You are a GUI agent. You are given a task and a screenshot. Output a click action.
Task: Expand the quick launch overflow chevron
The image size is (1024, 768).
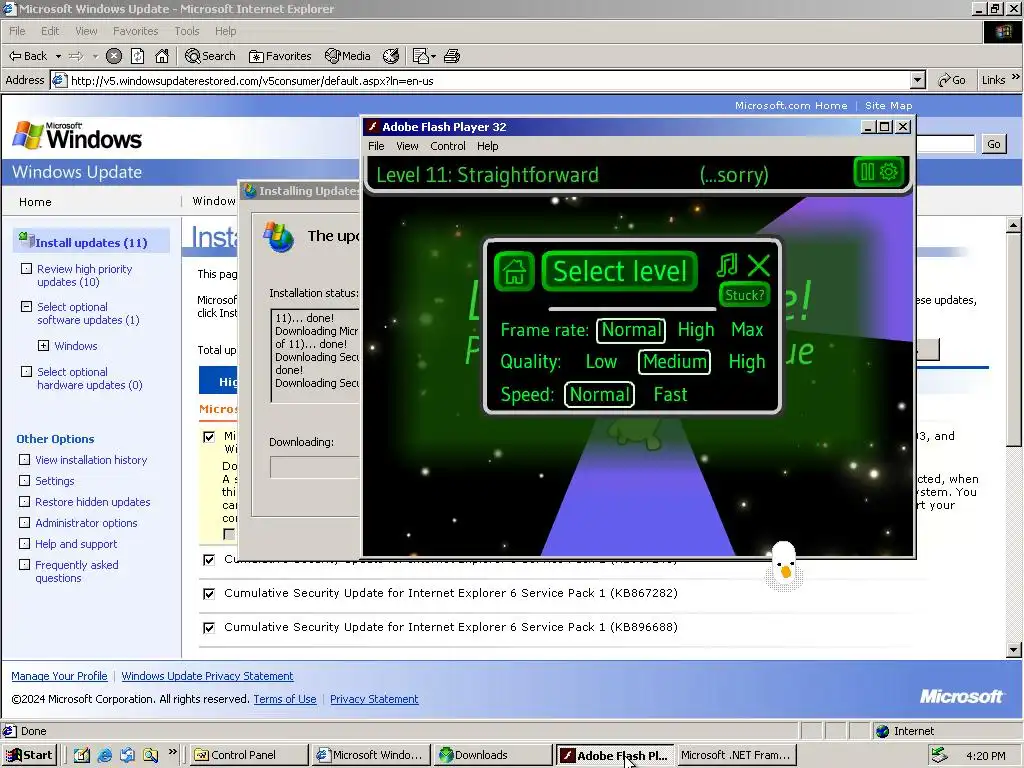coord(172,752)
